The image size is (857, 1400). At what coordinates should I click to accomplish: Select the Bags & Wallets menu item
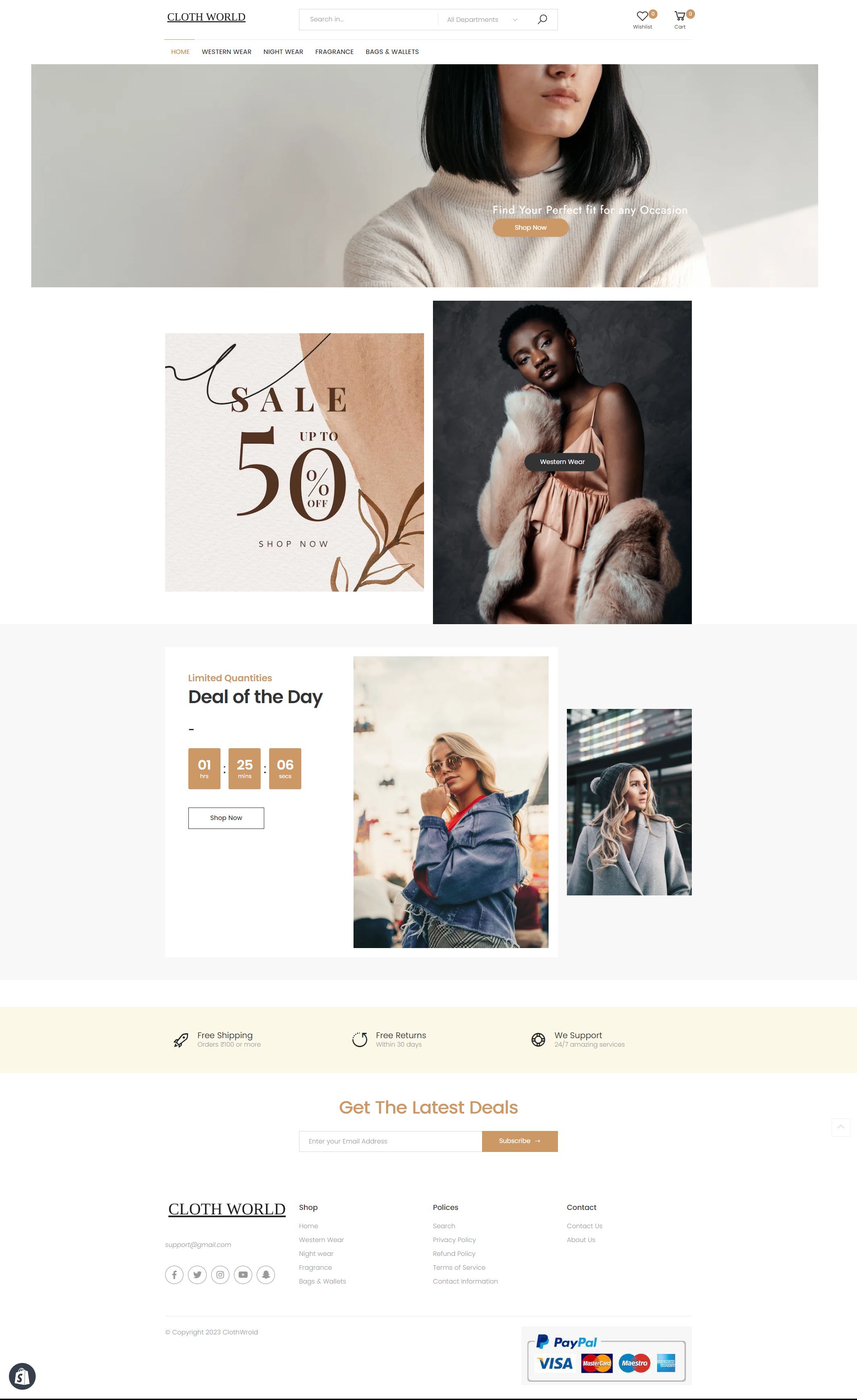(392, 52)
